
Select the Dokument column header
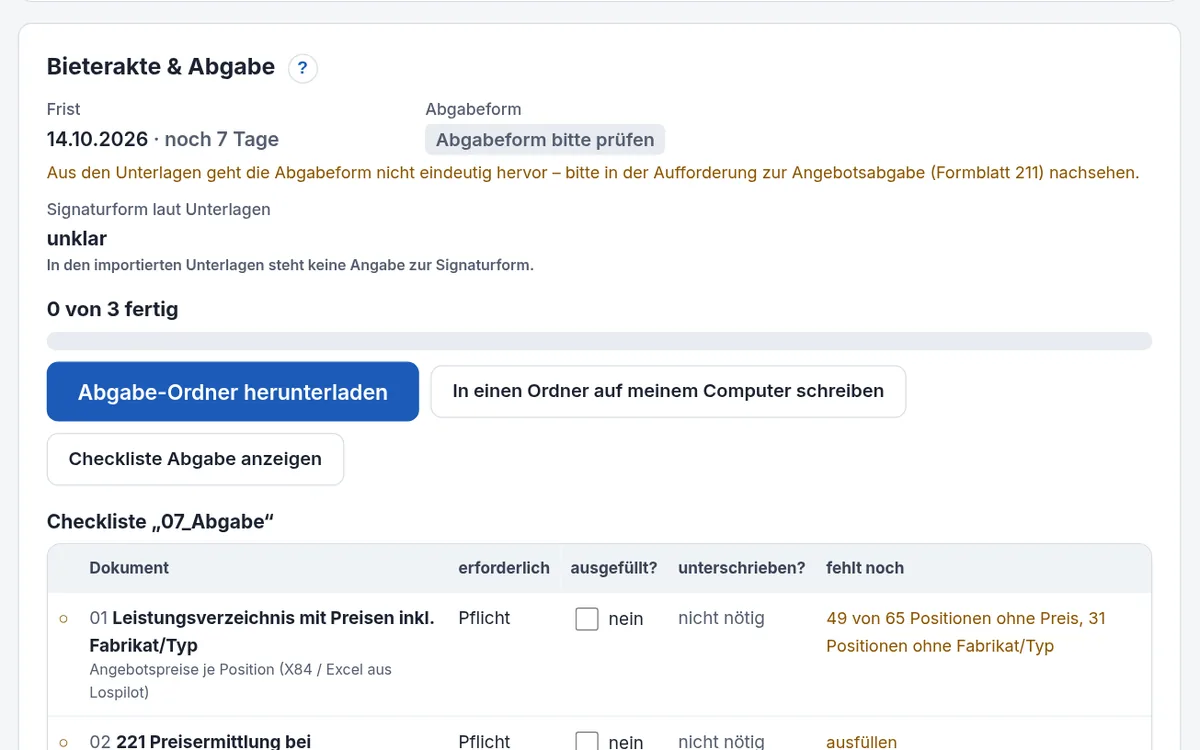(129, 568)
